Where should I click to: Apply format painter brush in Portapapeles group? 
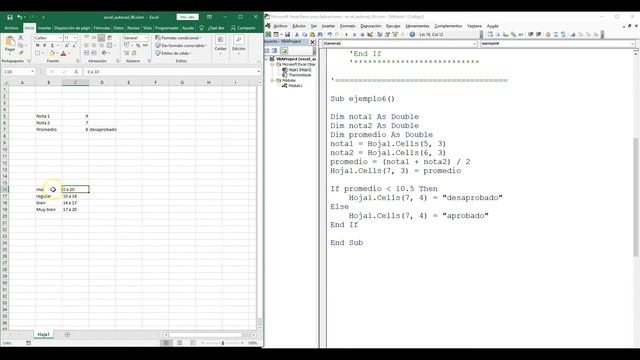[21, 53]
